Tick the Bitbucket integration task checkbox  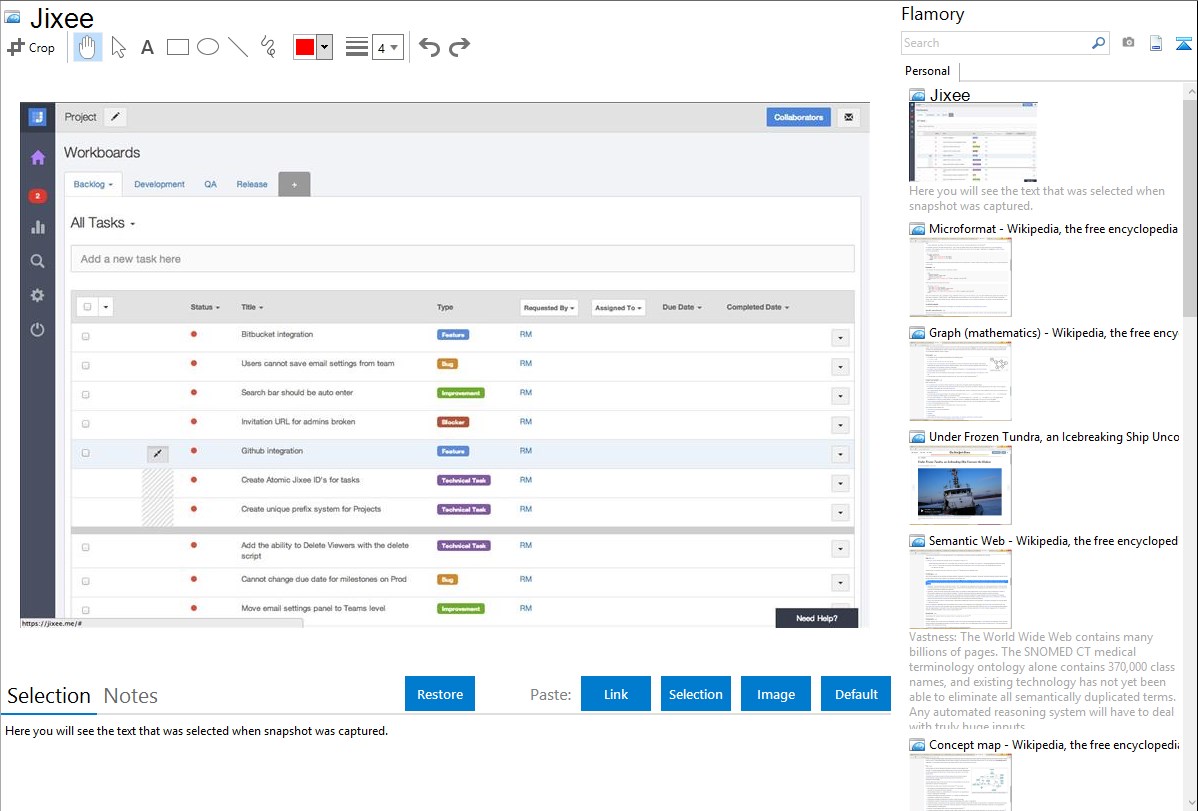(86, 336)
